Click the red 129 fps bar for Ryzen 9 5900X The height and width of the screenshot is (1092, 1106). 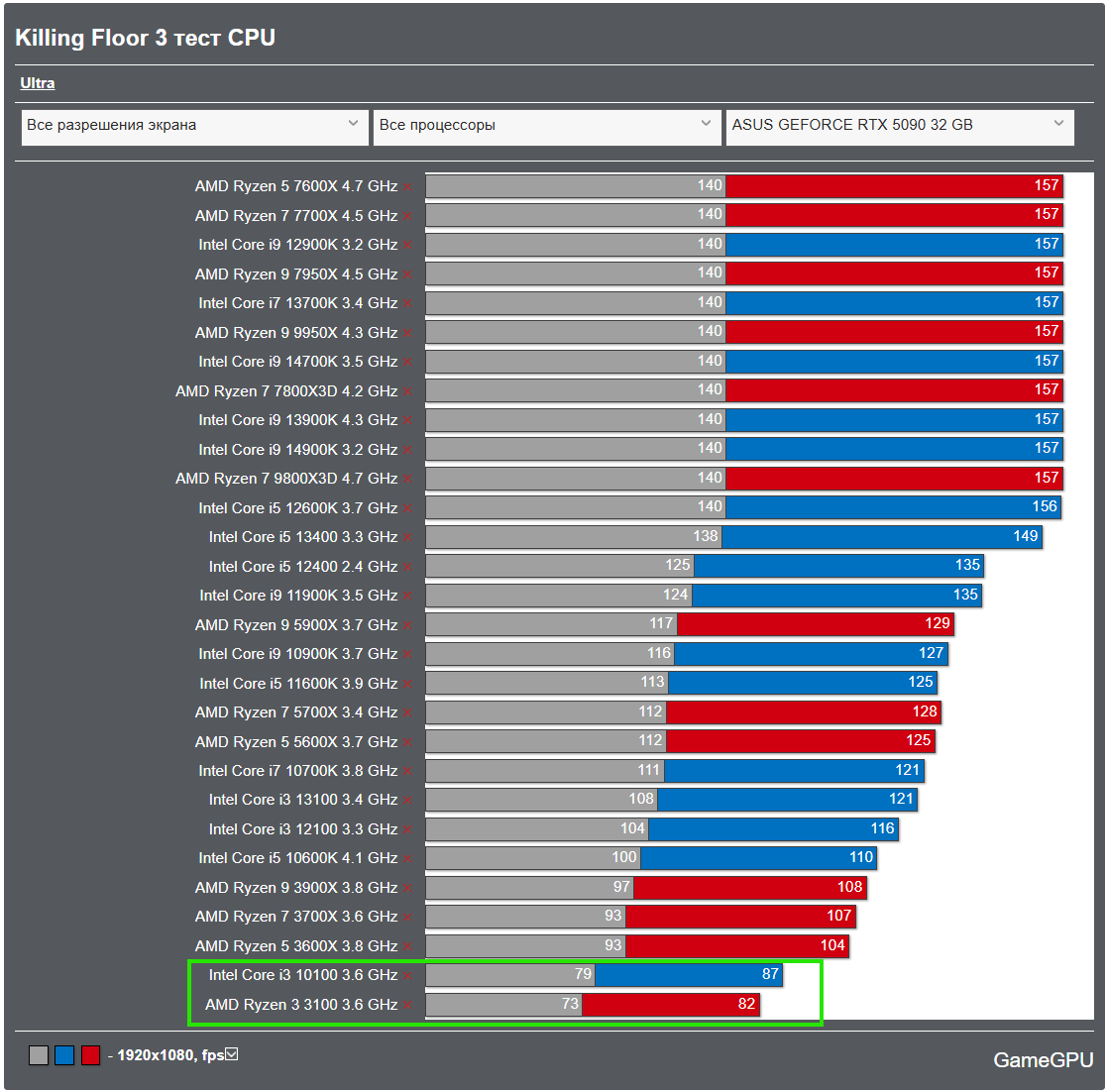(816, 623)
